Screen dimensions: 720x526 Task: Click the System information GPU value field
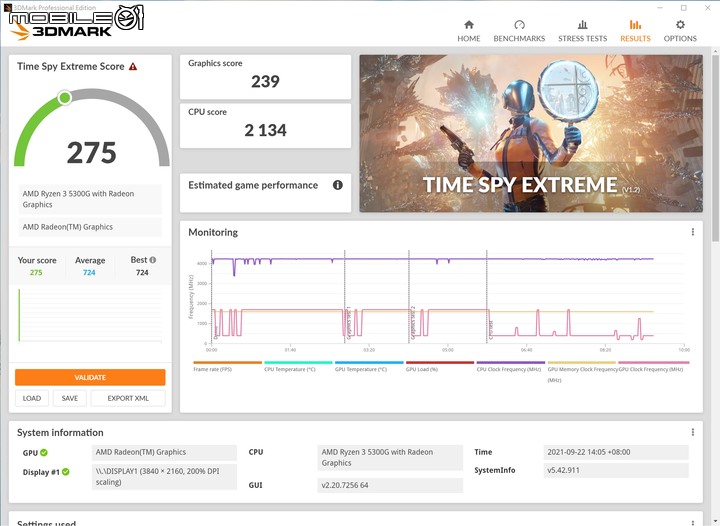164,452
